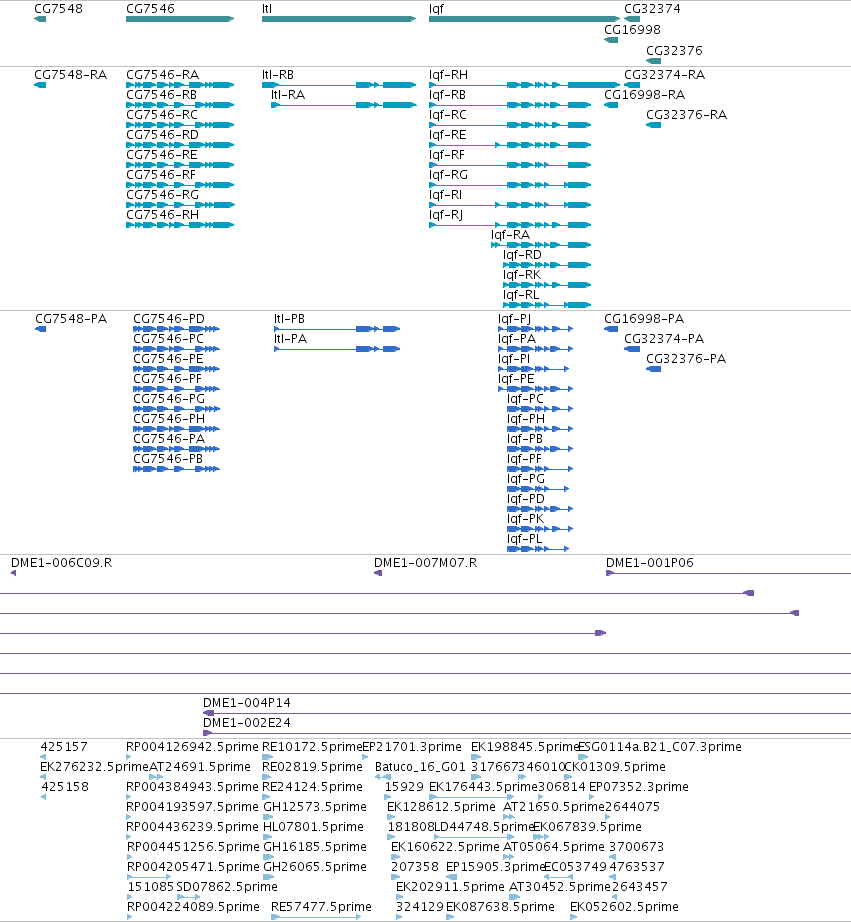Click the CG7548-PA protein label
This screenshot has height=922, width=851.
click(x=71, y=319)
